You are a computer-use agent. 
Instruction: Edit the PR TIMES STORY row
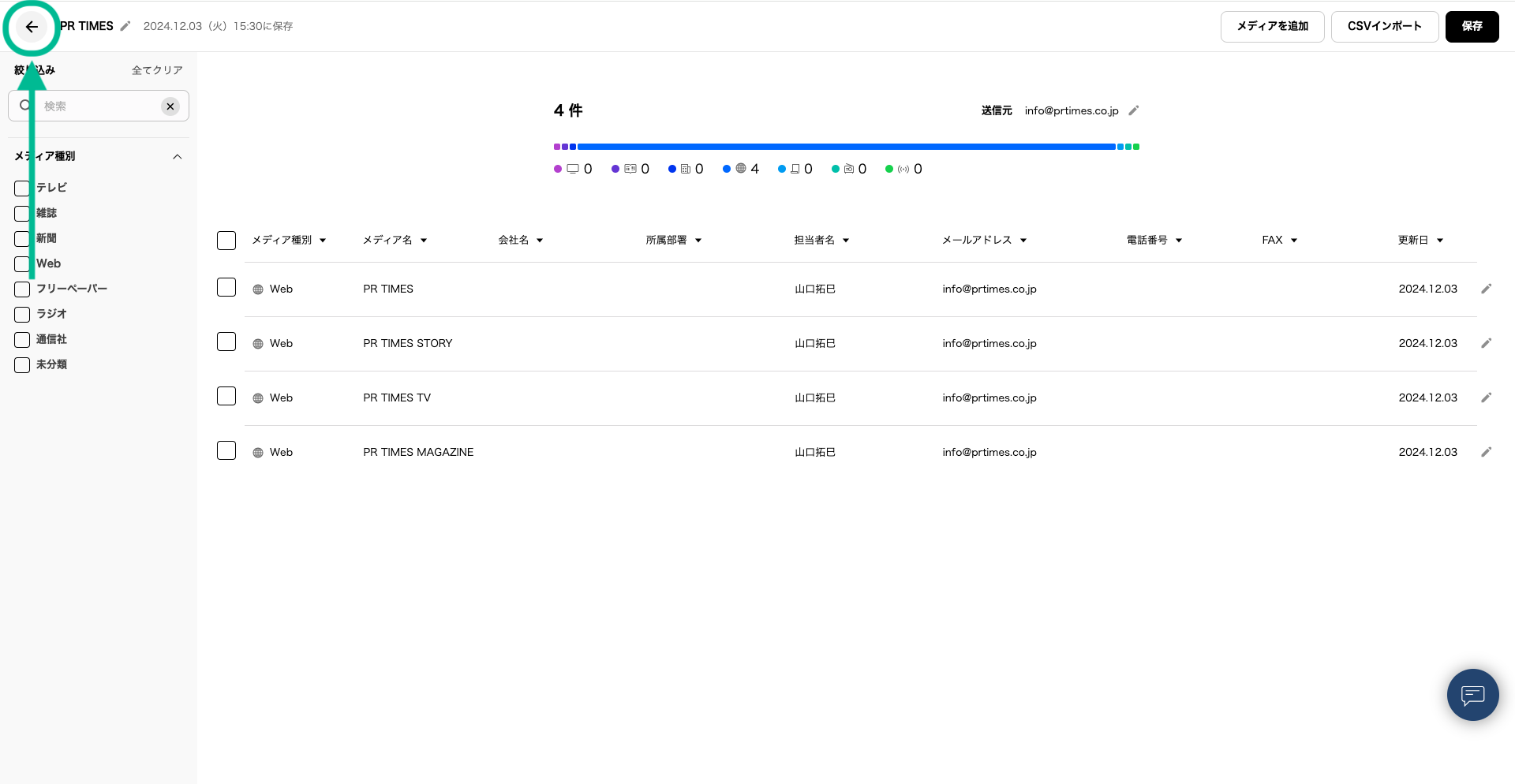click(1486, 343)
